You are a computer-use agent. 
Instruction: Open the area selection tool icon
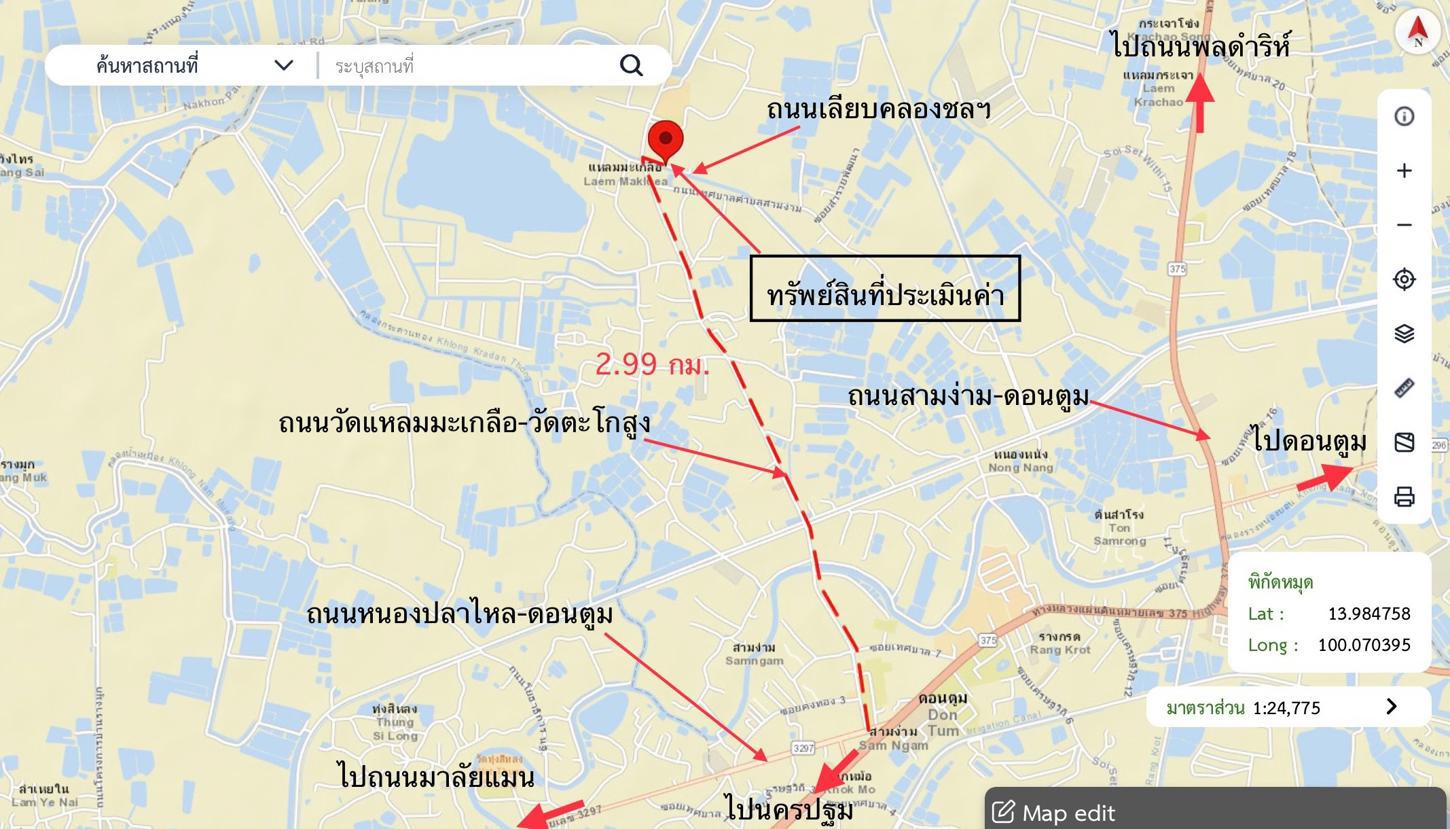[1404, 442]
